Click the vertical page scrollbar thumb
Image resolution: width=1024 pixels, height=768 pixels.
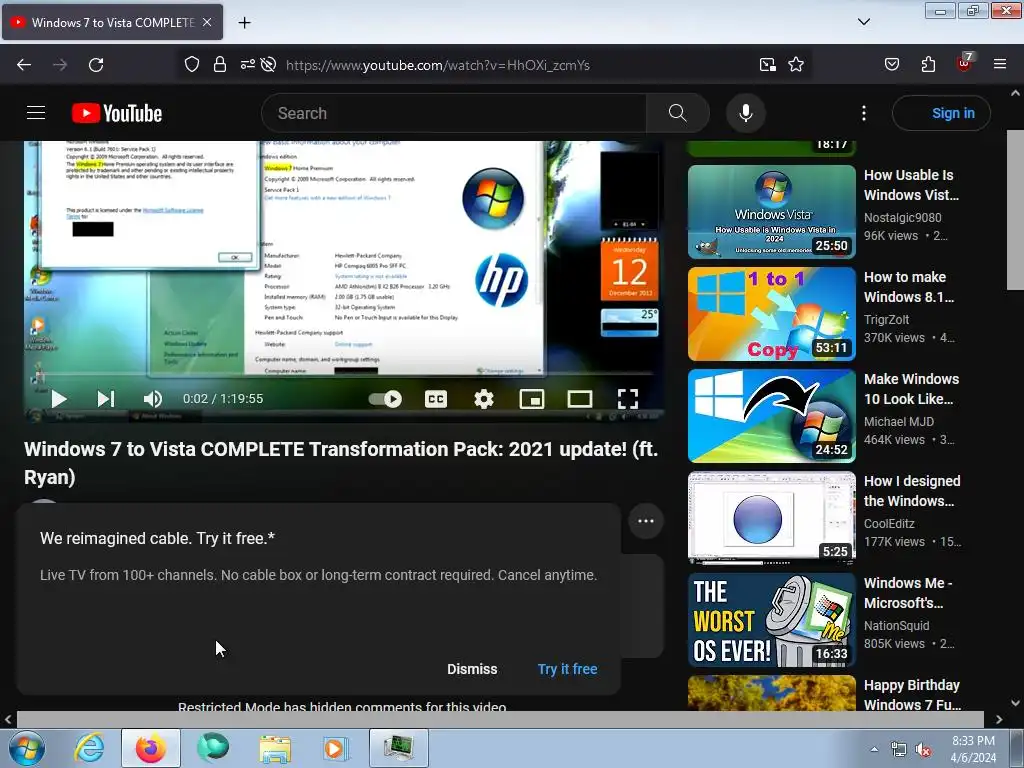[1015, 209]
